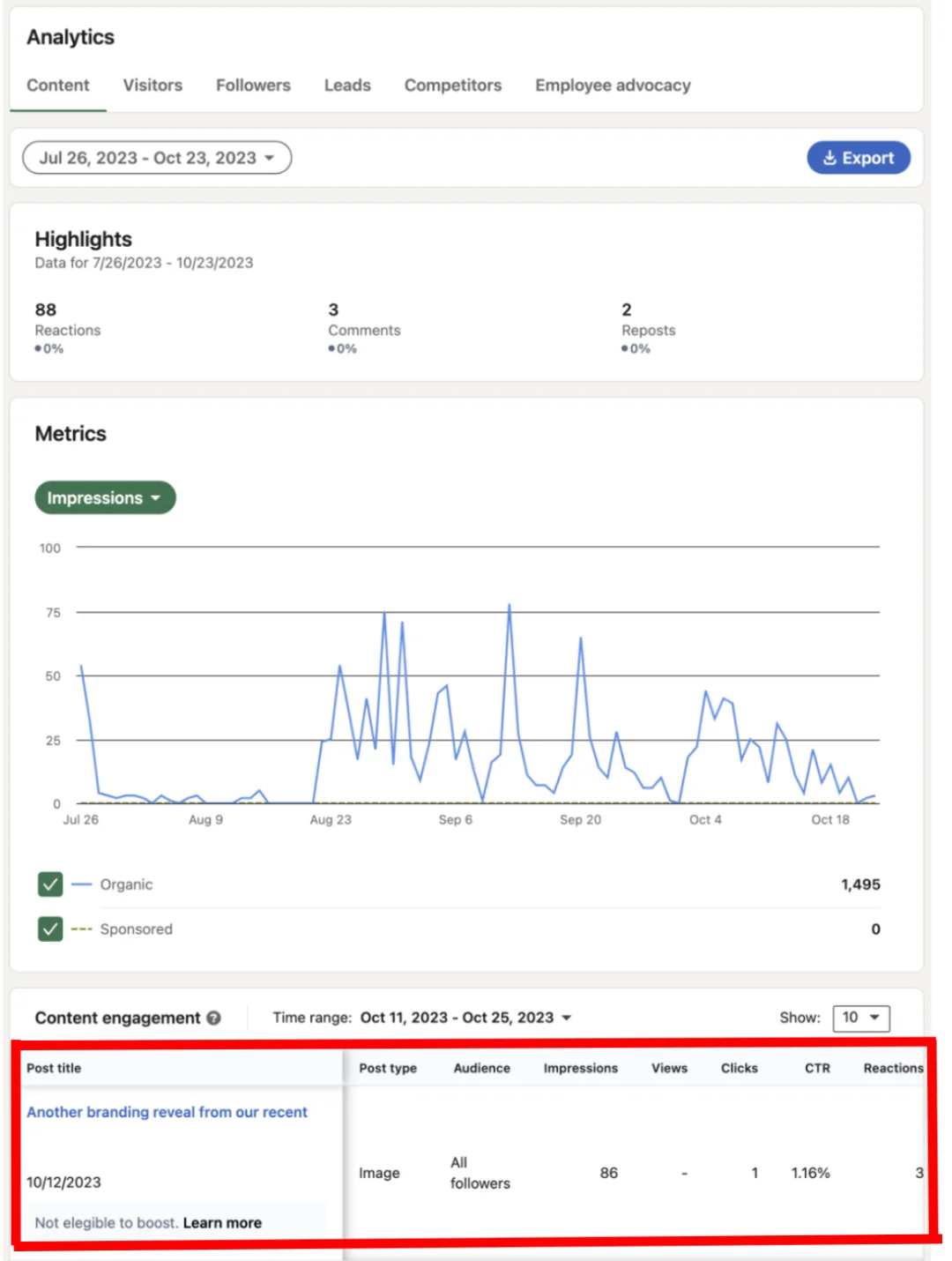Image resolution: width=952 pixels, height=1261 pixels.
Task: Click the Content engagement help icon
Action: [214, 1018]
